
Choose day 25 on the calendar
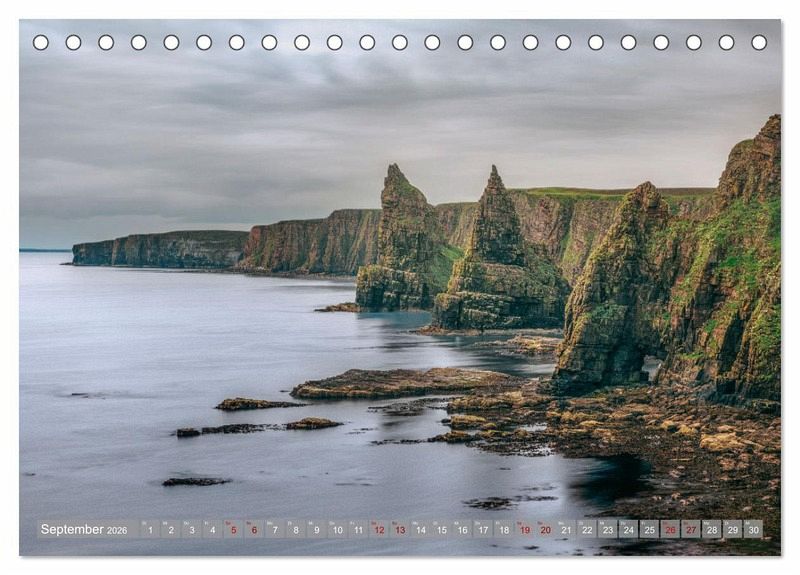tap(649, 529)
